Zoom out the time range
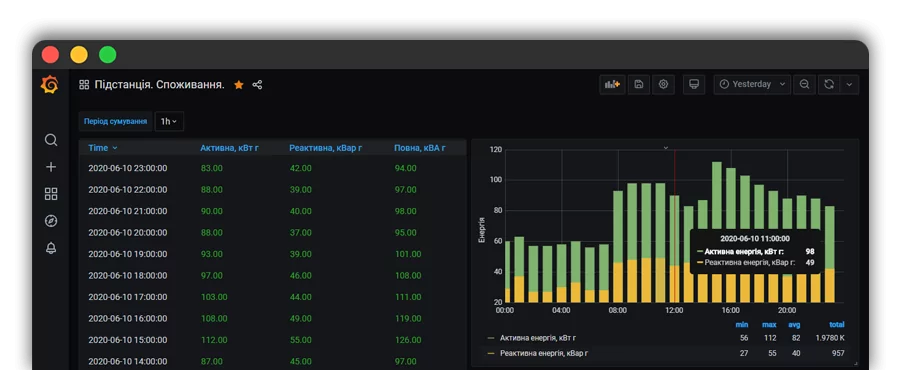 click(805, 84)
